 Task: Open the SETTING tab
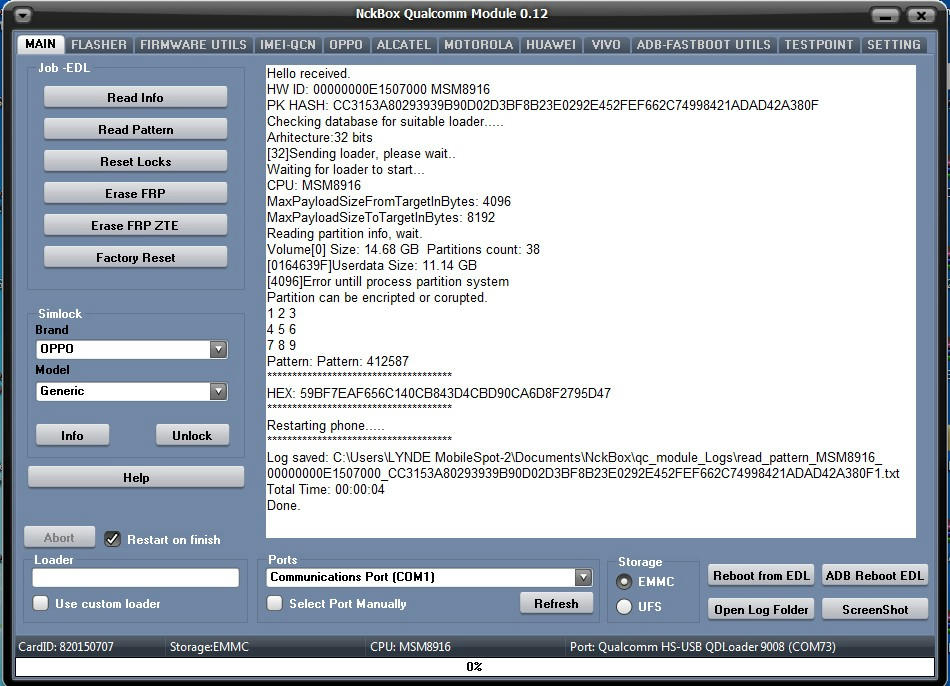894,44
